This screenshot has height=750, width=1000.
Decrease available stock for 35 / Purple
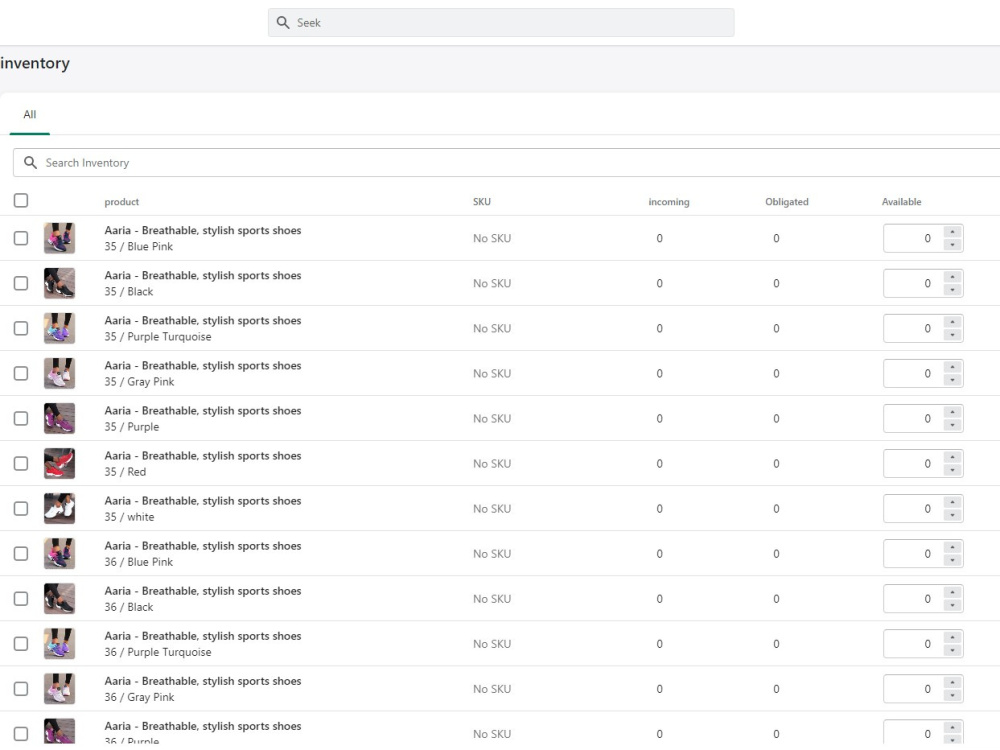[x=952, y=425]
